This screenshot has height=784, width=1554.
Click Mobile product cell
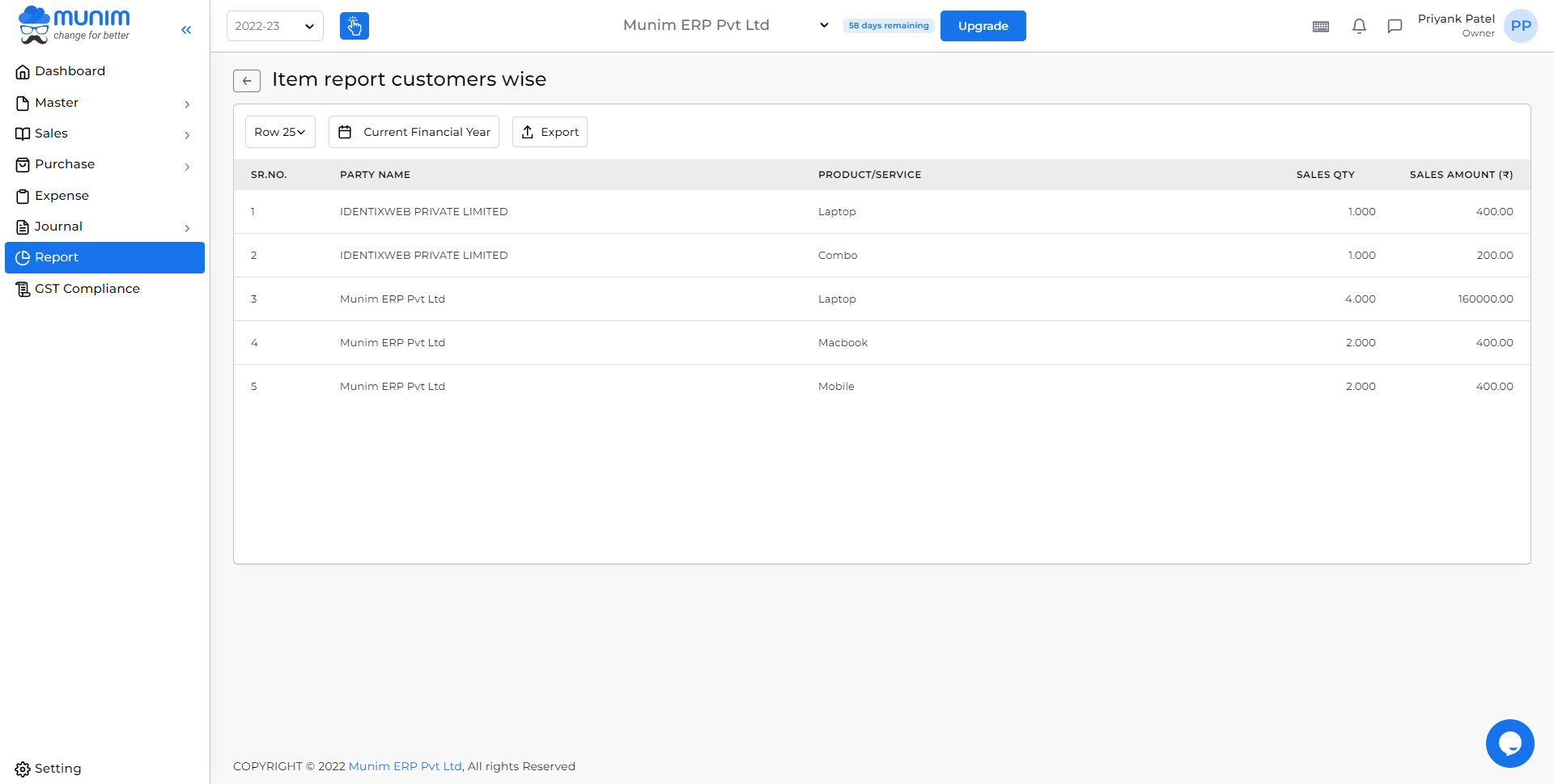click(836, 387)
